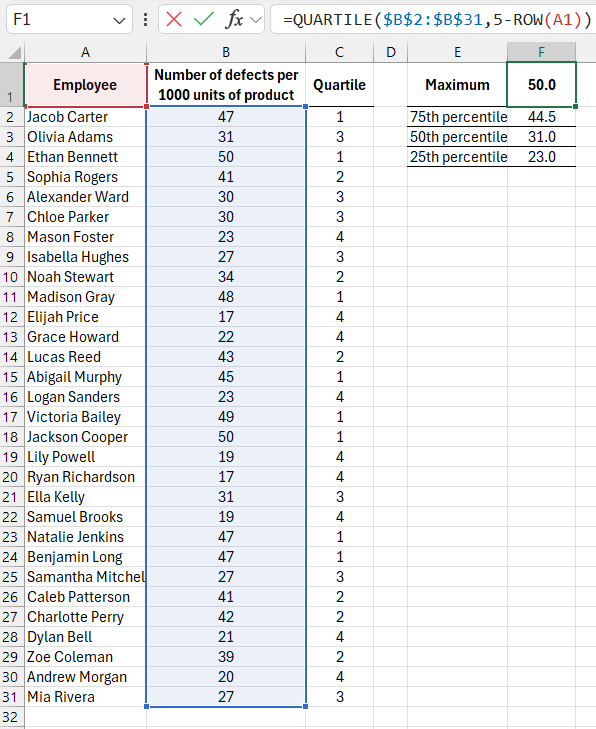The height and width of the screenshot is (729, 596).
Task: Select the Sophia Rogers cell
Action: coord(85,177)
